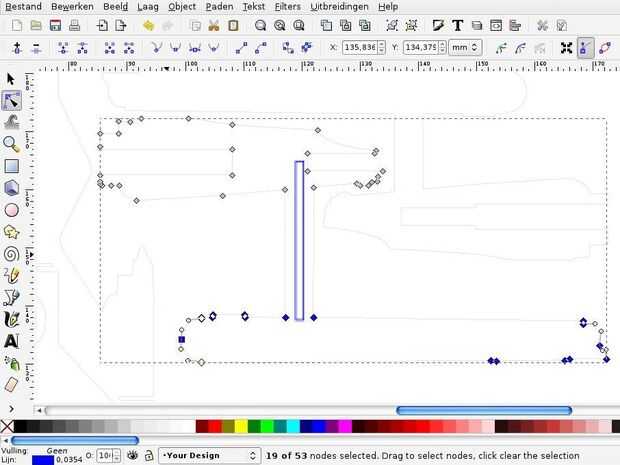Save document floppy icon
Viewport: 620px width, 465px height.
pos(55,26)
